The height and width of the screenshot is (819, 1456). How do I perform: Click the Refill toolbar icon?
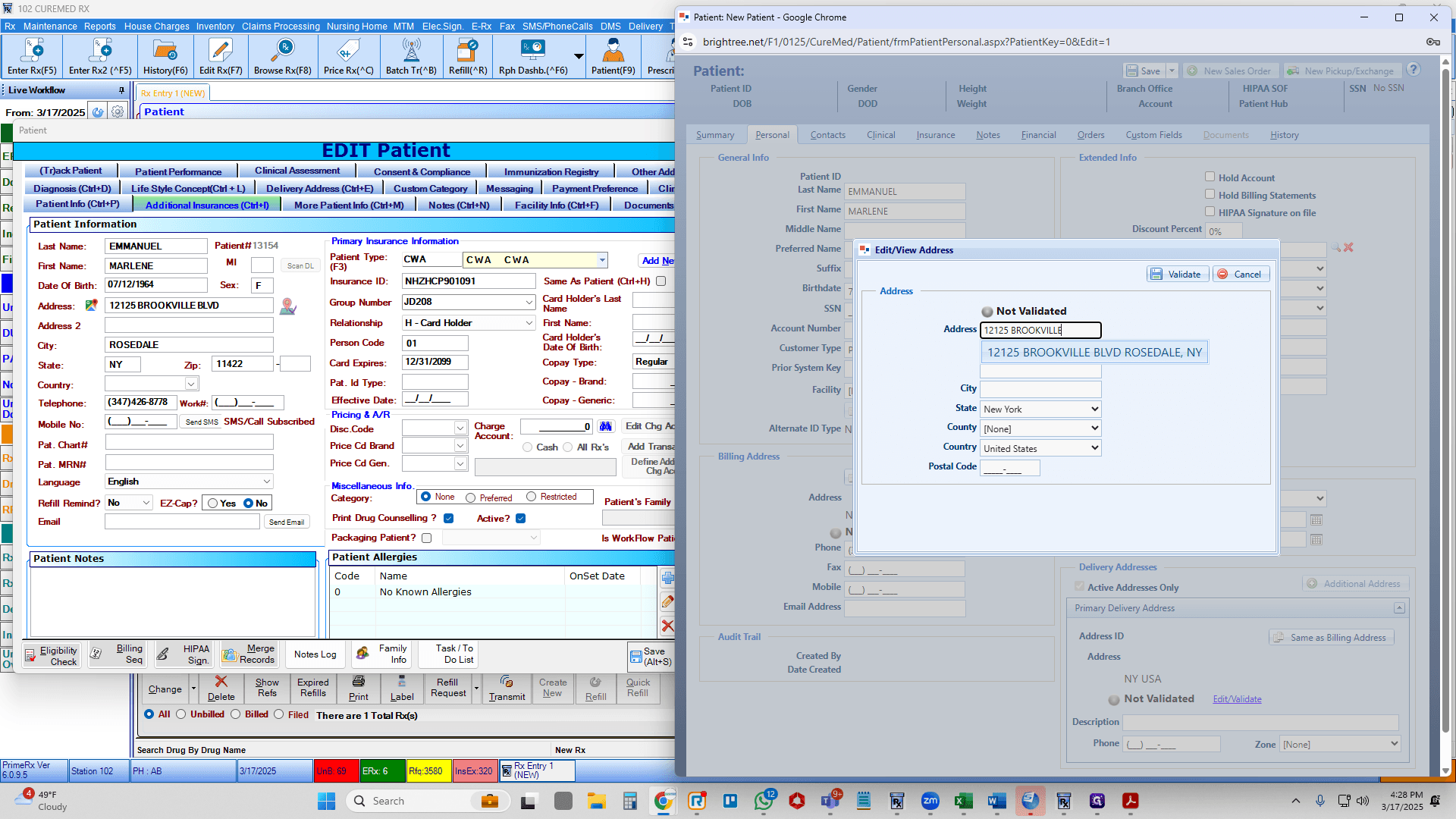(x=468, y=57)
